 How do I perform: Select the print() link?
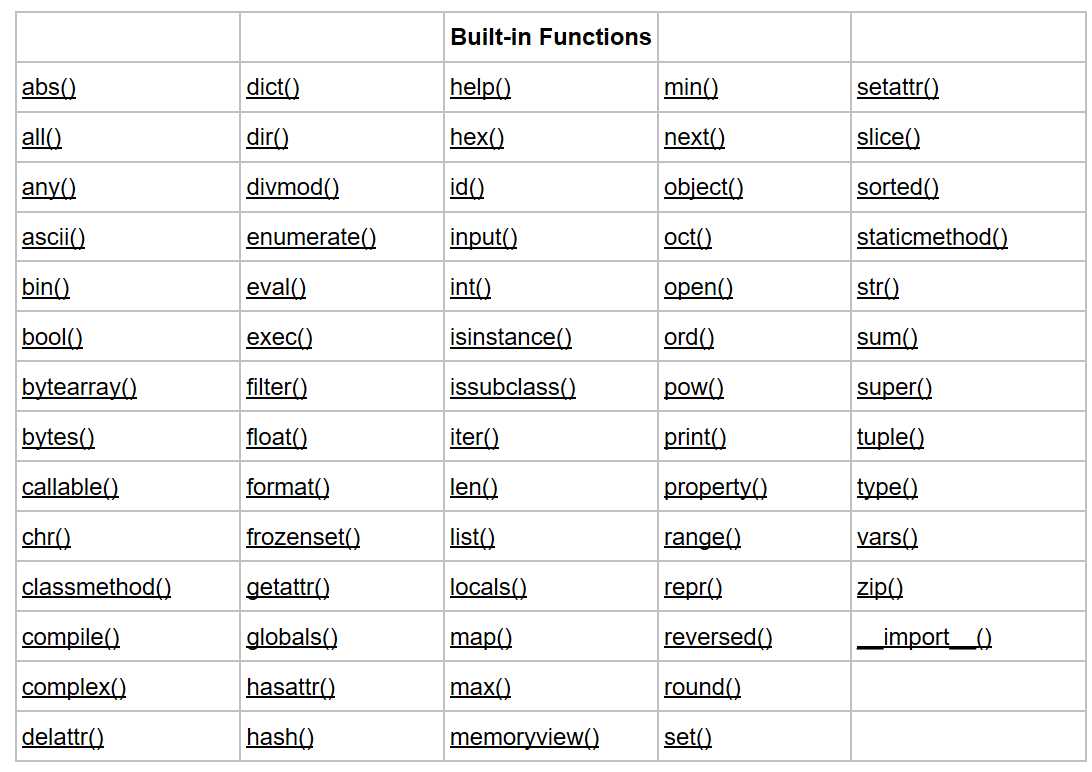pos(695,438)
